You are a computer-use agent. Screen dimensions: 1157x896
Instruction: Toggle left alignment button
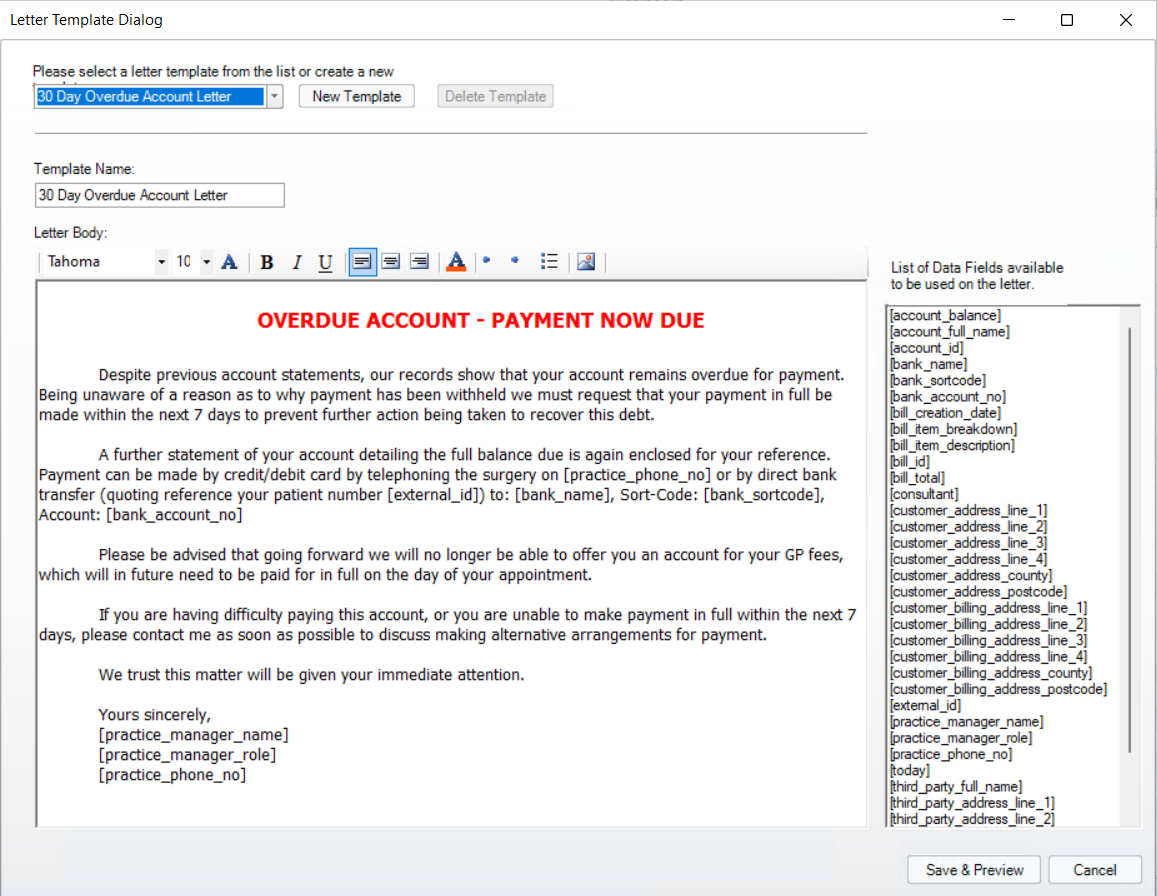point(361,262)
